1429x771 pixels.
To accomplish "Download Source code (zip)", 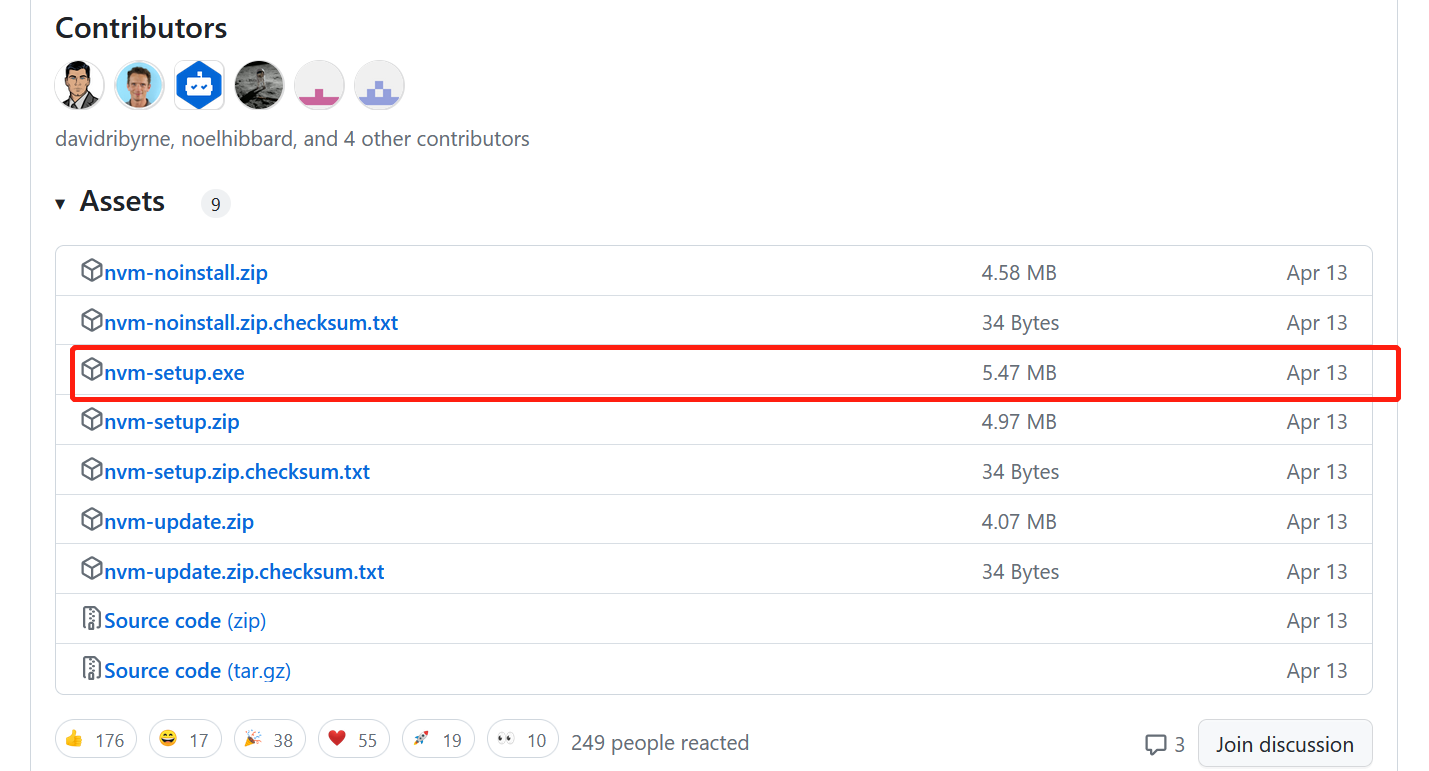I will click(185, 621).
